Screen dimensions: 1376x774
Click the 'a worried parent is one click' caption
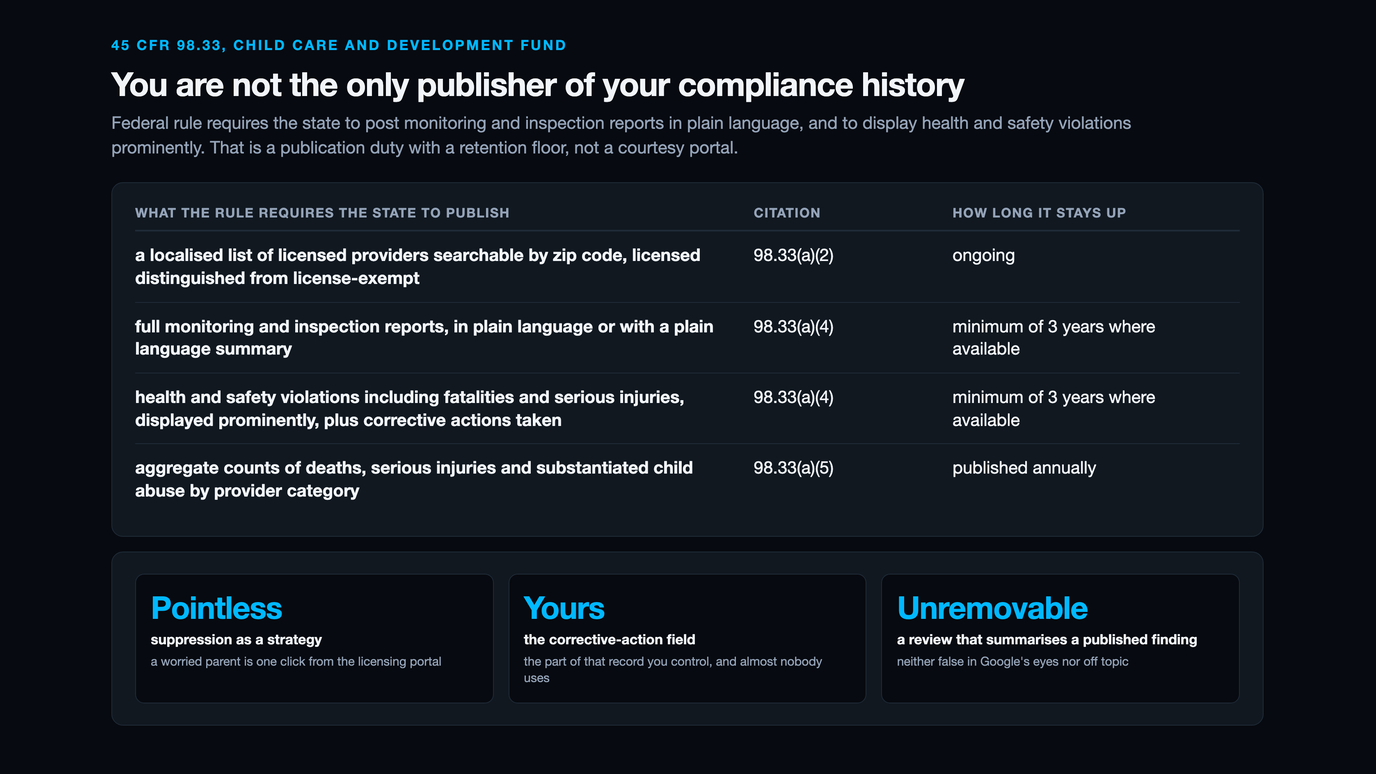pos(296,661)
